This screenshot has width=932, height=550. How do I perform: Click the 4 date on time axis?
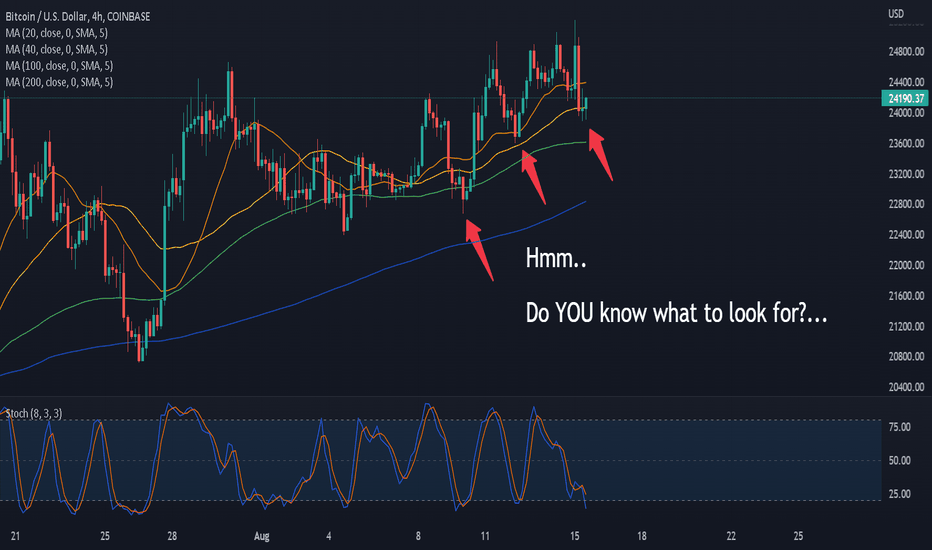[x=329, y=536]
